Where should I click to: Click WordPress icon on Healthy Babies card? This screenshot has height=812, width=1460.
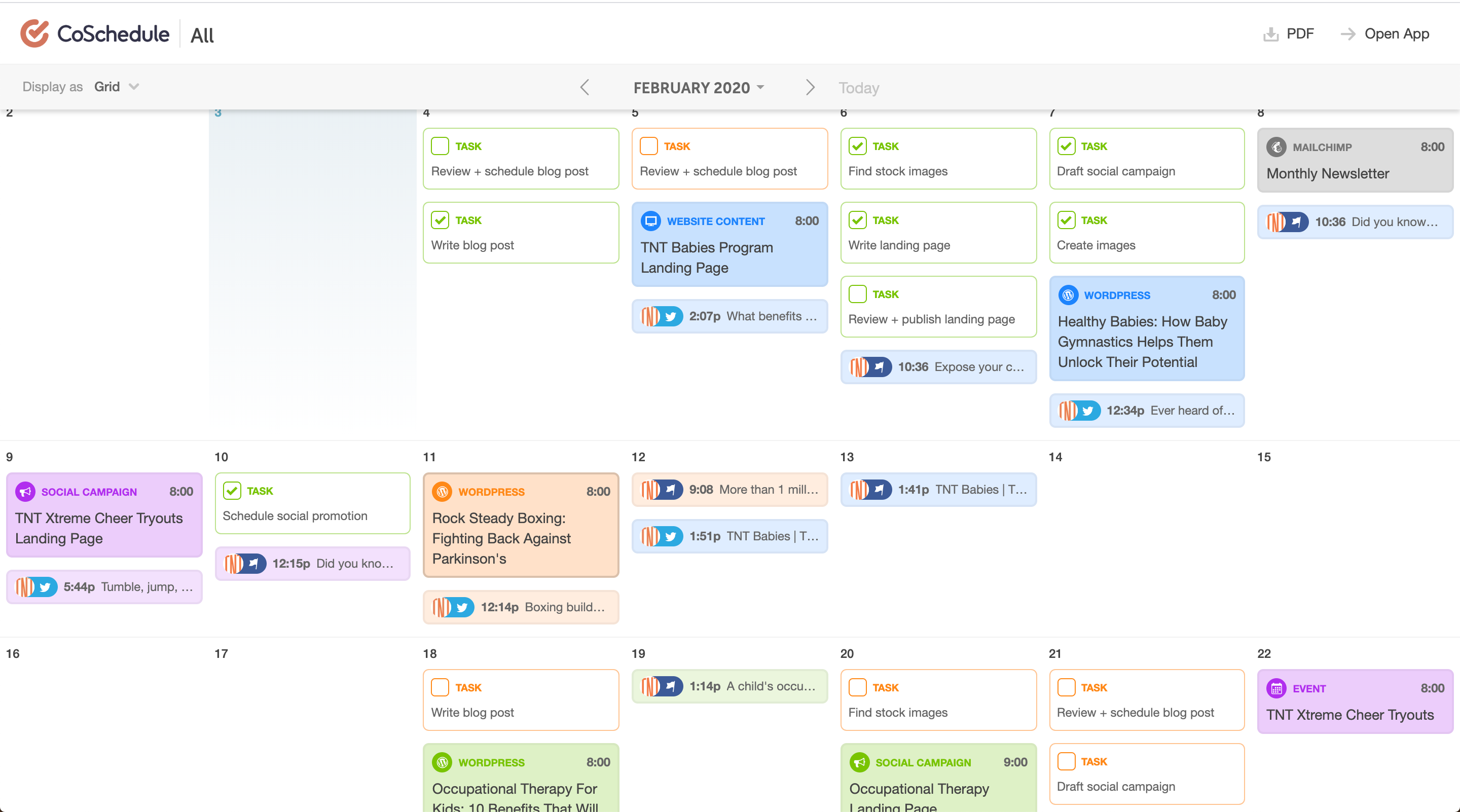point(1068,294)
